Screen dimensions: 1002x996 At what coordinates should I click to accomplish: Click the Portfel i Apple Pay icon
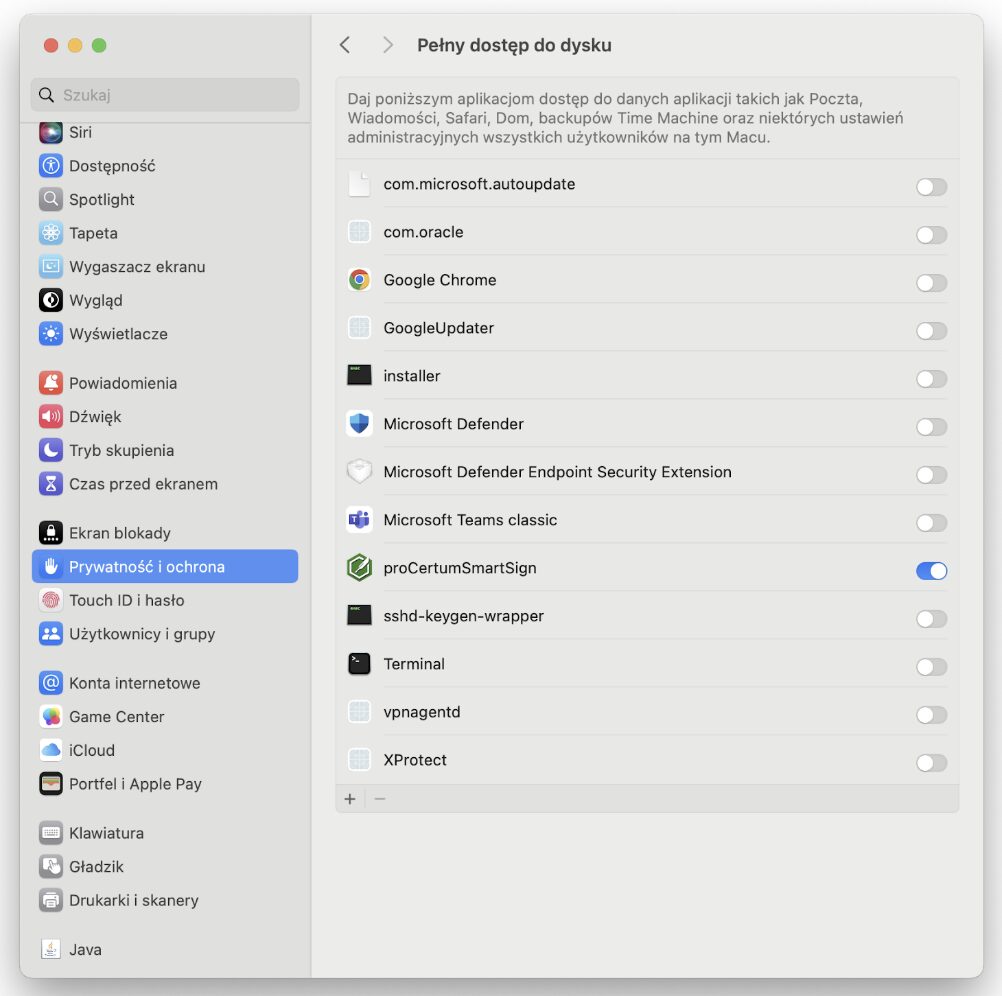(x=51, y=783)
